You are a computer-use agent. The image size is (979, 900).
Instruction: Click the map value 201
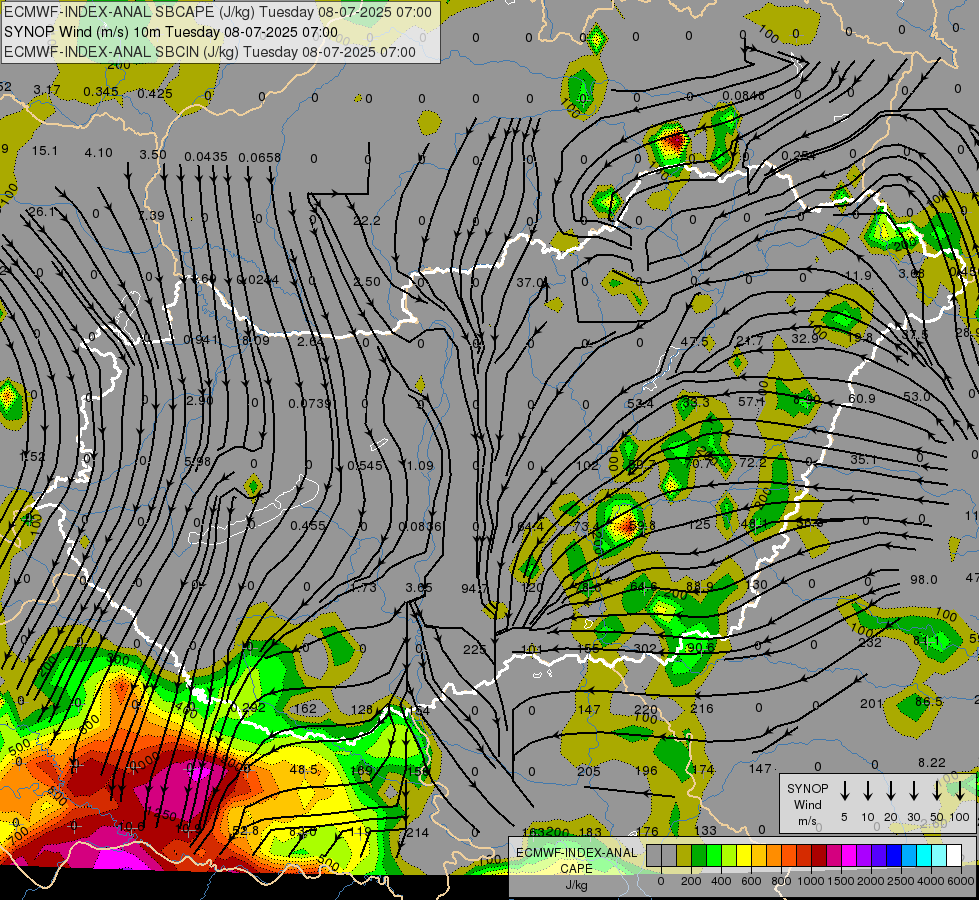point(871,704)
